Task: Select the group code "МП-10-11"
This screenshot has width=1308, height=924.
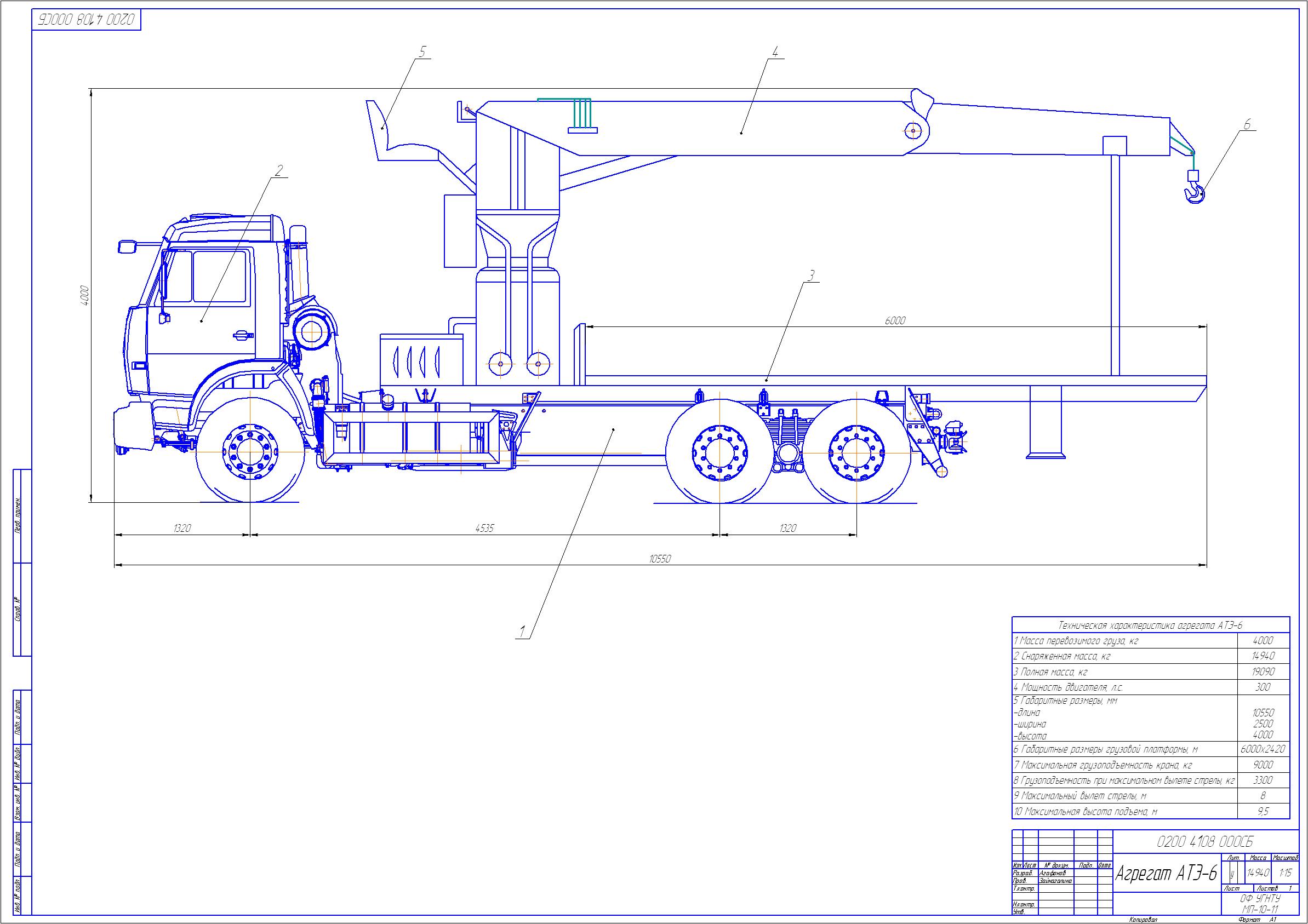Action: coord(1260,910)
